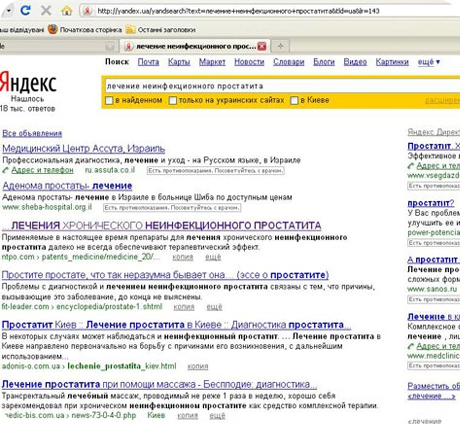Click Адрес и телефон under Ассута ad

[x=42, y=170]
